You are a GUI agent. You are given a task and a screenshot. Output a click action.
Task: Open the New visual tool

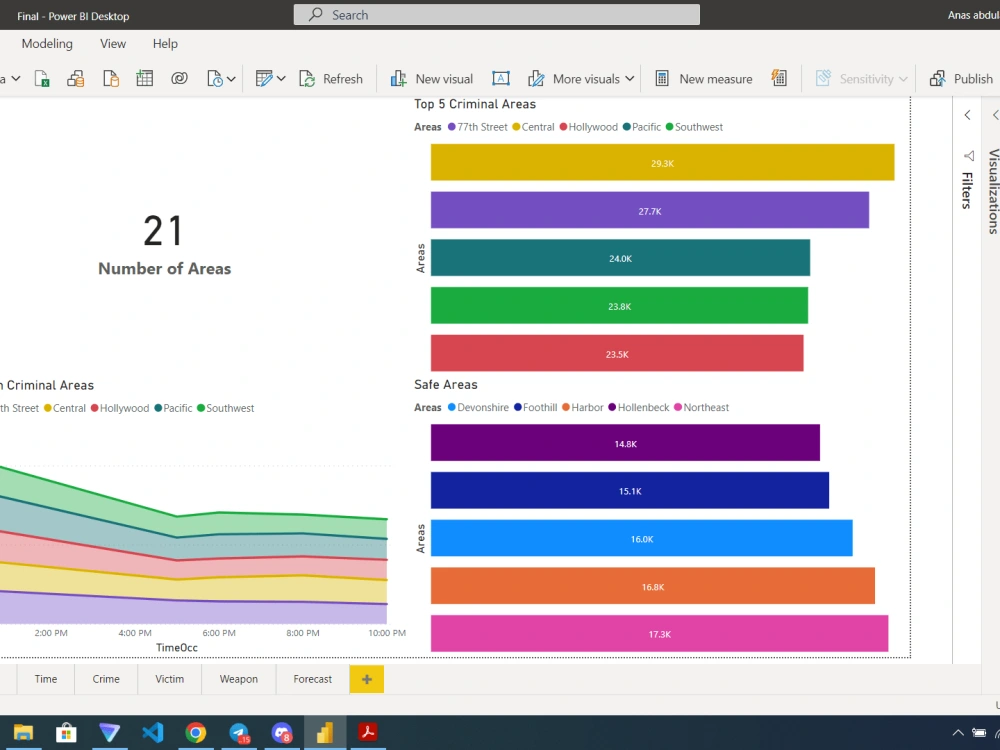(431, 78)
